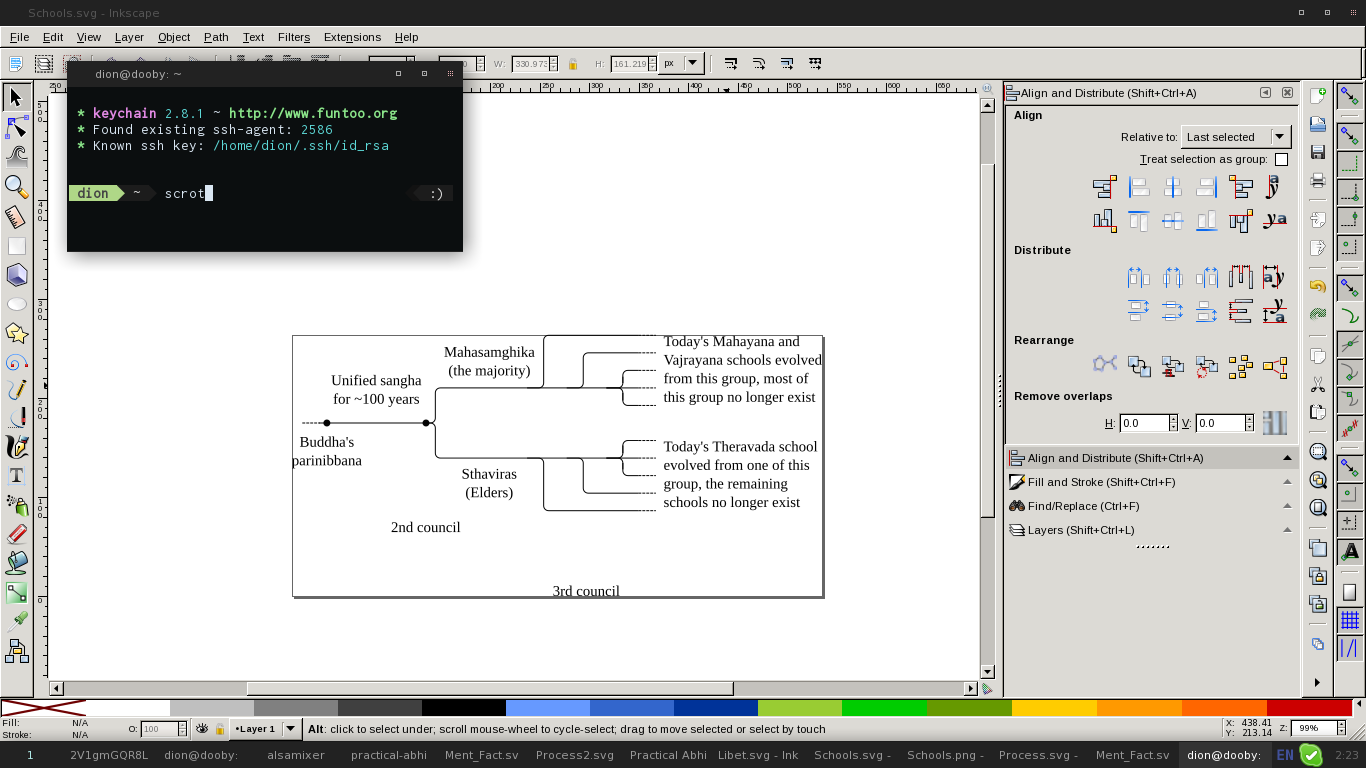
Task: Click the Remove overlaps button
Action: tap(1274, 423)
